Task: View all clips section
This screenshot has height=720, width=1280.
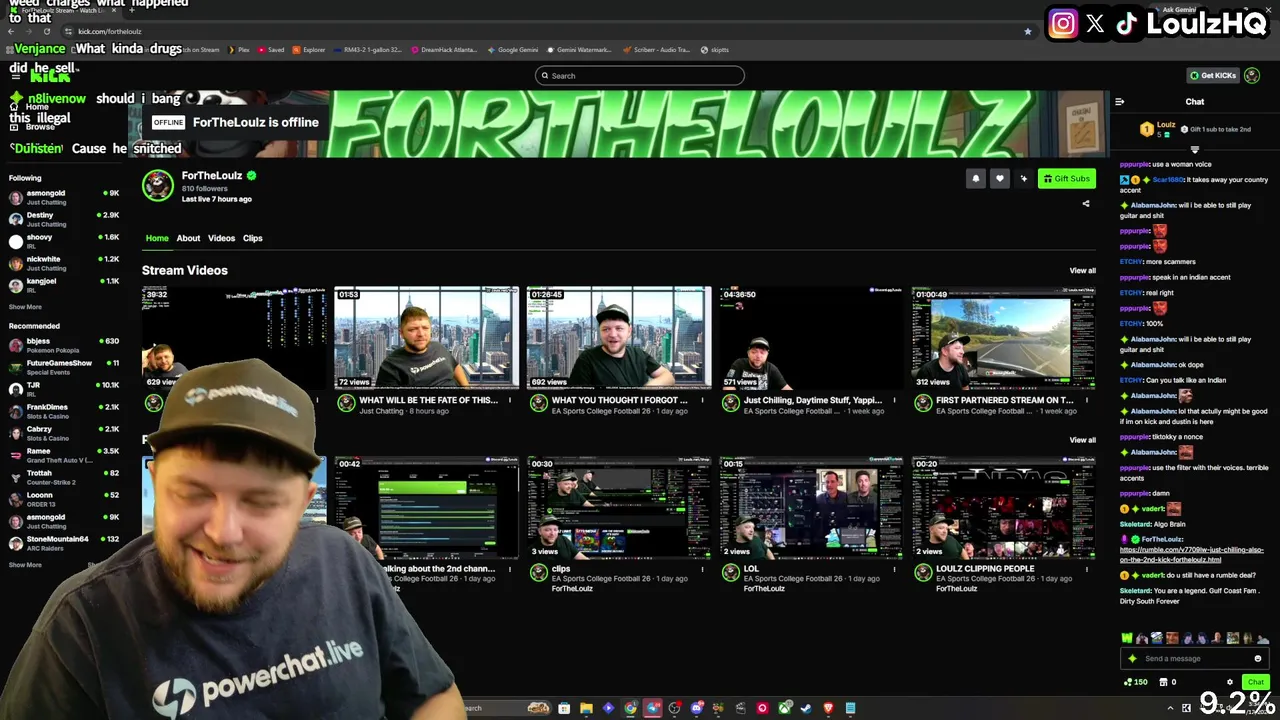Action: pos(1082,440)
